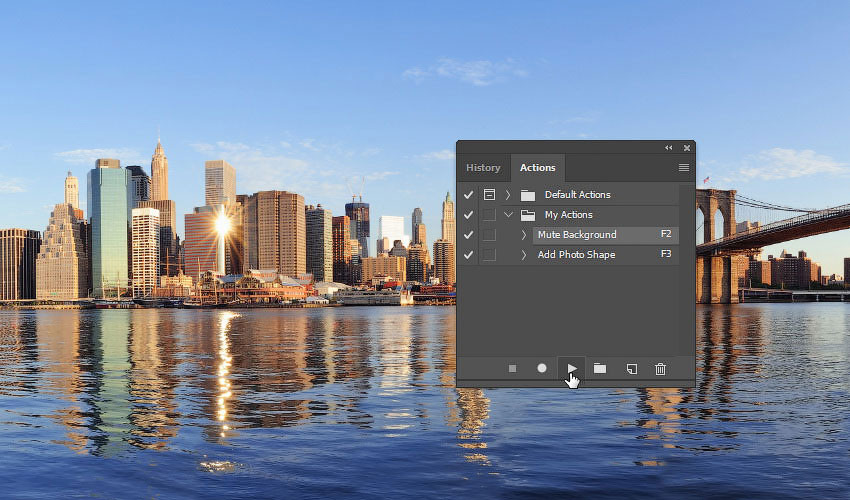Delete the selected action with trash icon

[660, 369]
